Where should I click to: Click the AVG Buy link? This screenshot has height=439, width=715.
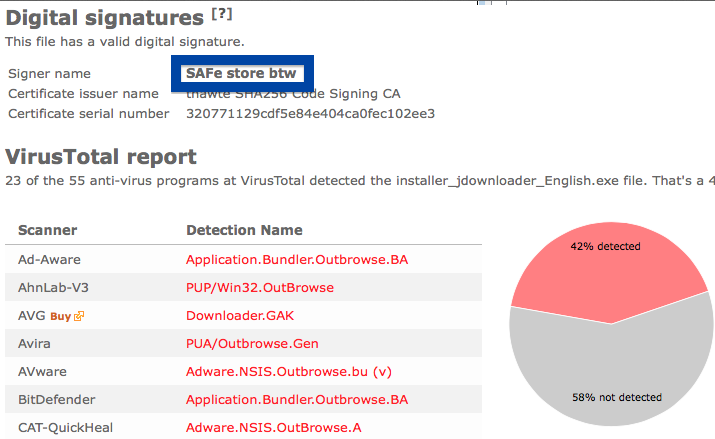coord(61,316)
